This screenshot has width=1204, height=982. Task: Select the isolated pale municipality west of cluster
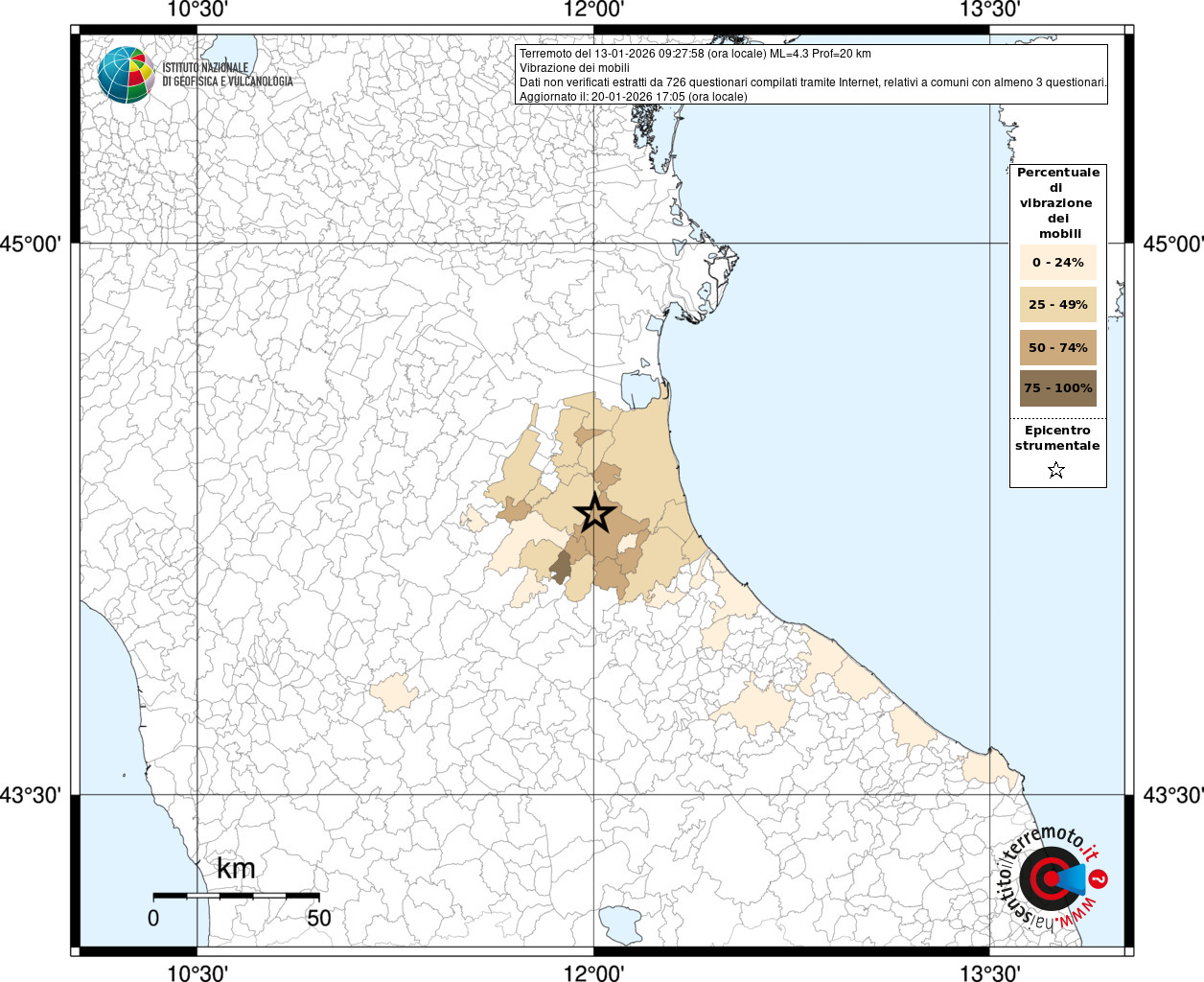click(x=394, y=691)
